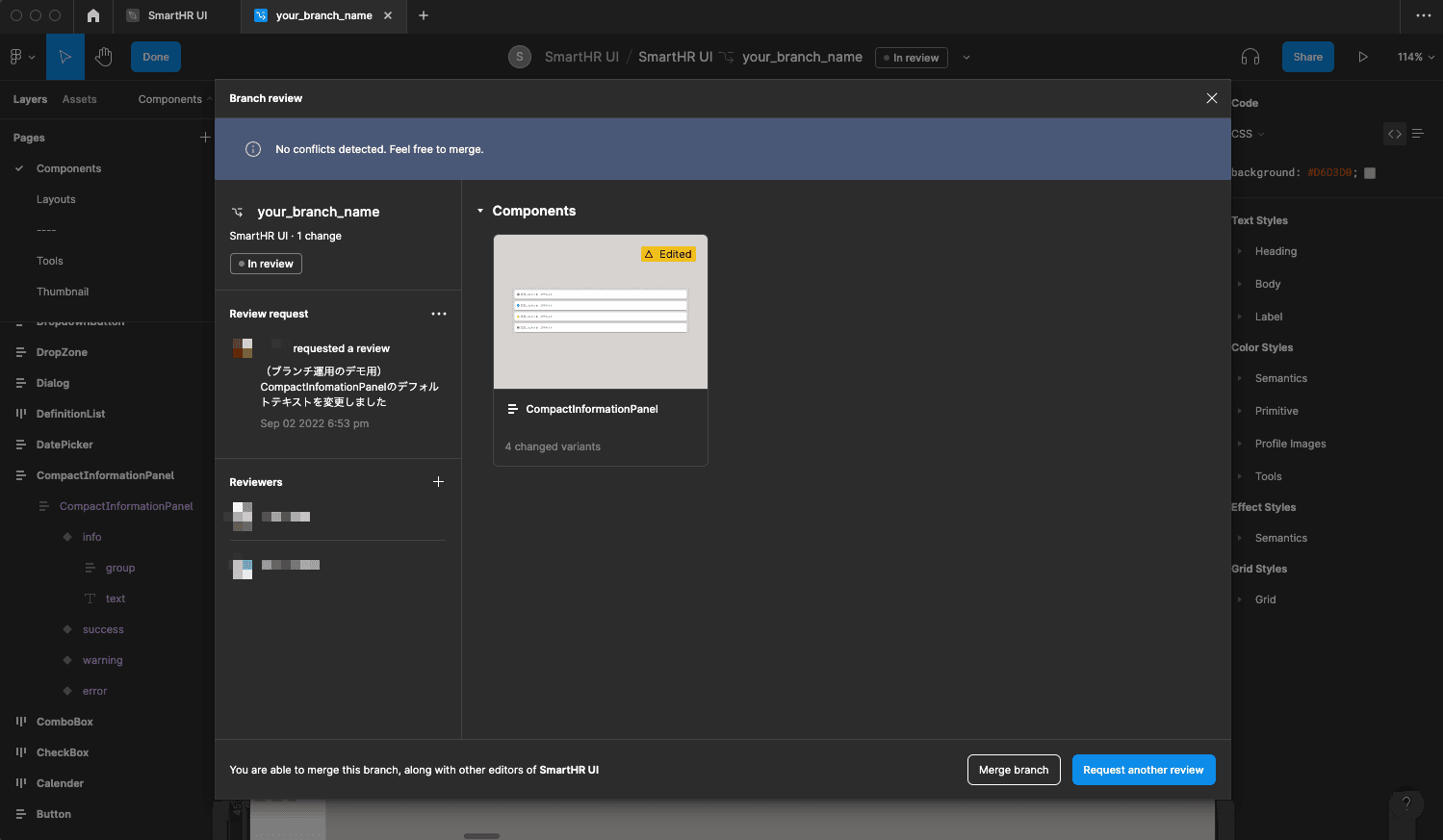Add a new page with plus icon
The width and height of the screenshot is (1443, 840).
pyautogui.click(x=204, y=138)
